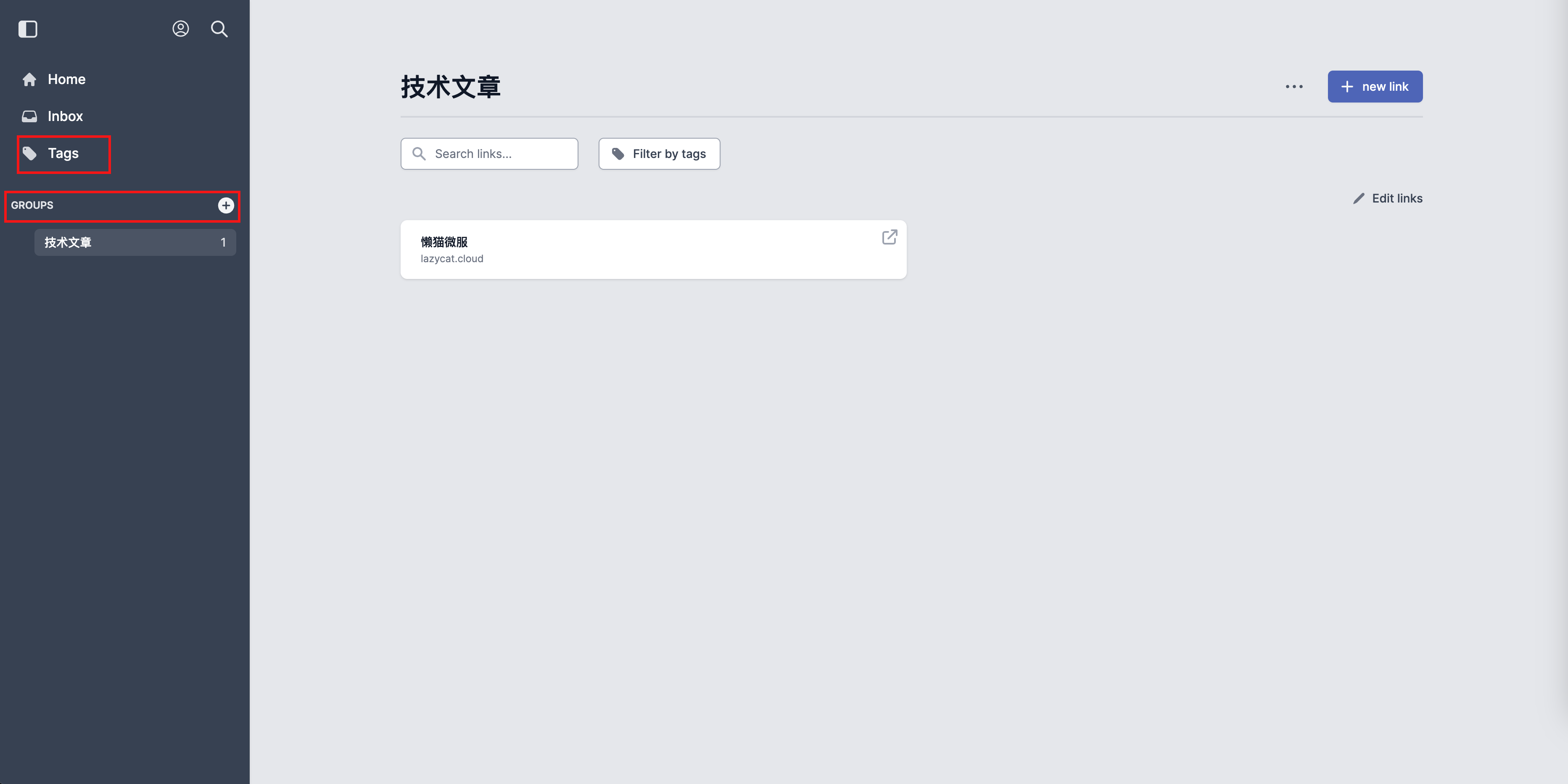Open global search magnifier in sidebar
The width and height of the screenshot is (1568, 784).
pos(219,29)
